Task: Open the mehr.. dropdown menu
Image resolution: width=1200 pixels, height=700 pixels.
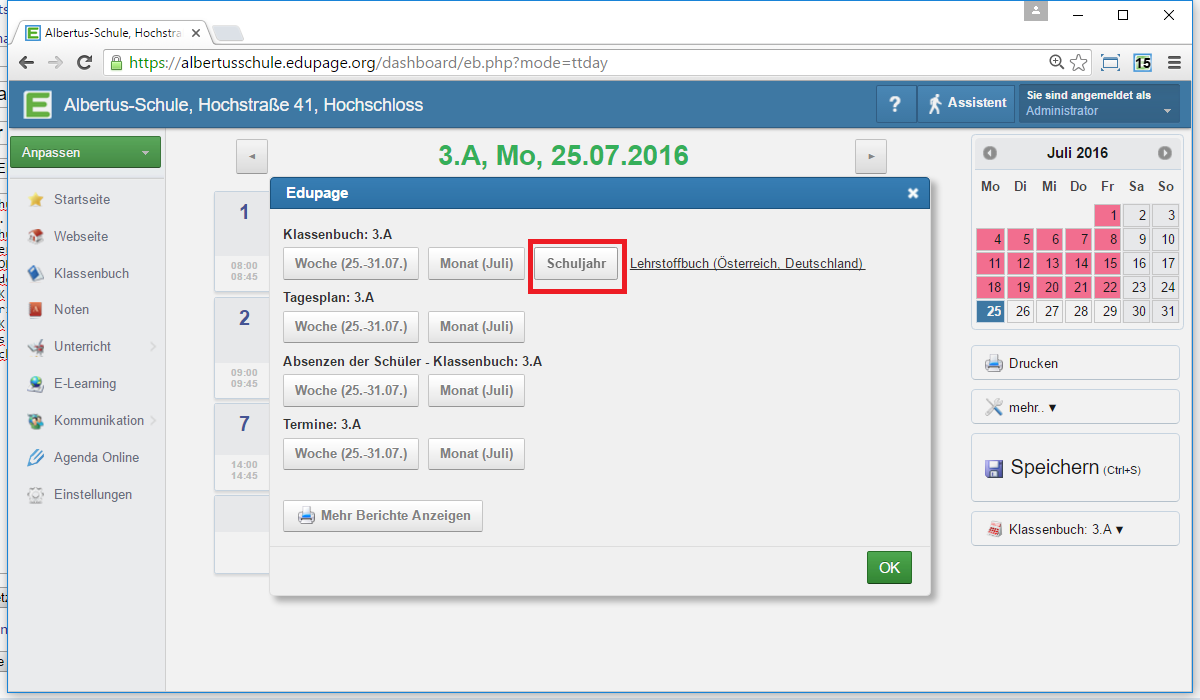Action: point(1075,407)
